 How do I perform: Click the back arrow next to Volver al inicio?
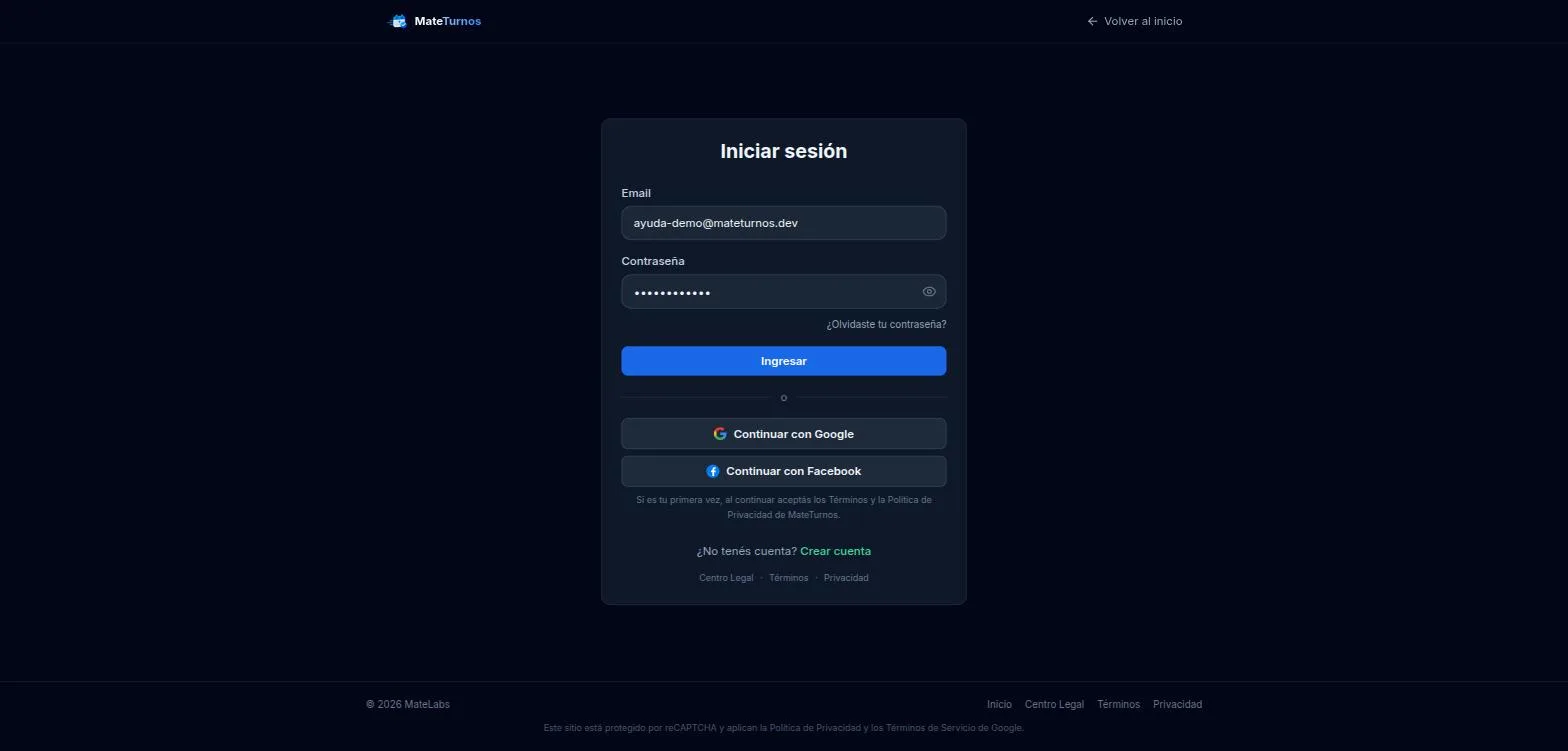pos(1092,21)
